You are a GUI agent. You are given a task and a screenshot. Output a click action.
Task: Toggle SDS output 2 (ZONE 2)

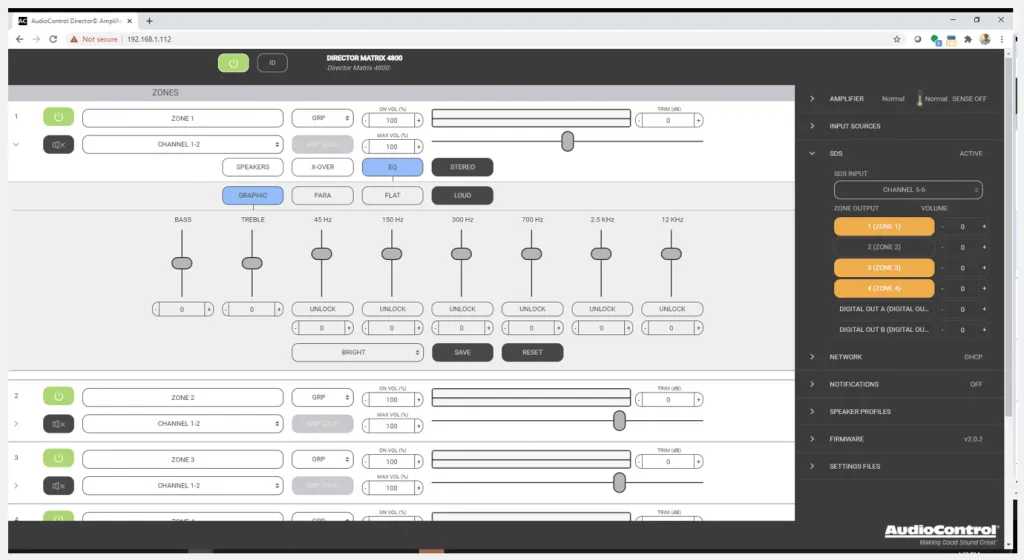[884, 247]
